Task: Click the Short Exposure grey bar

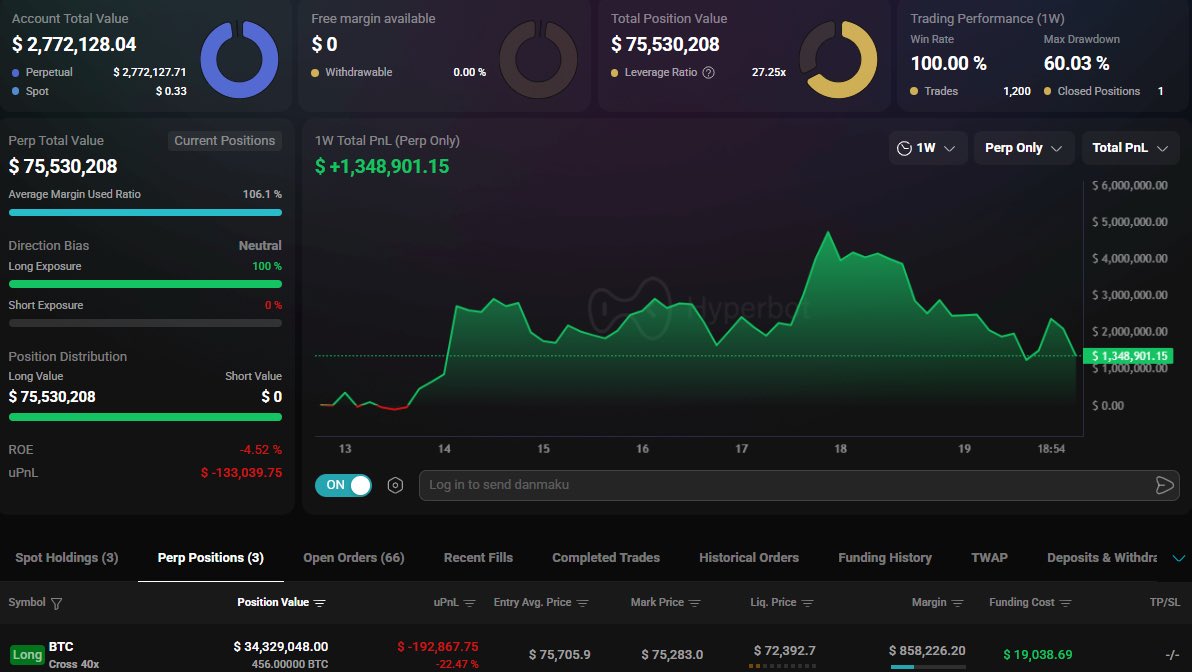Action: coord(145,323)
